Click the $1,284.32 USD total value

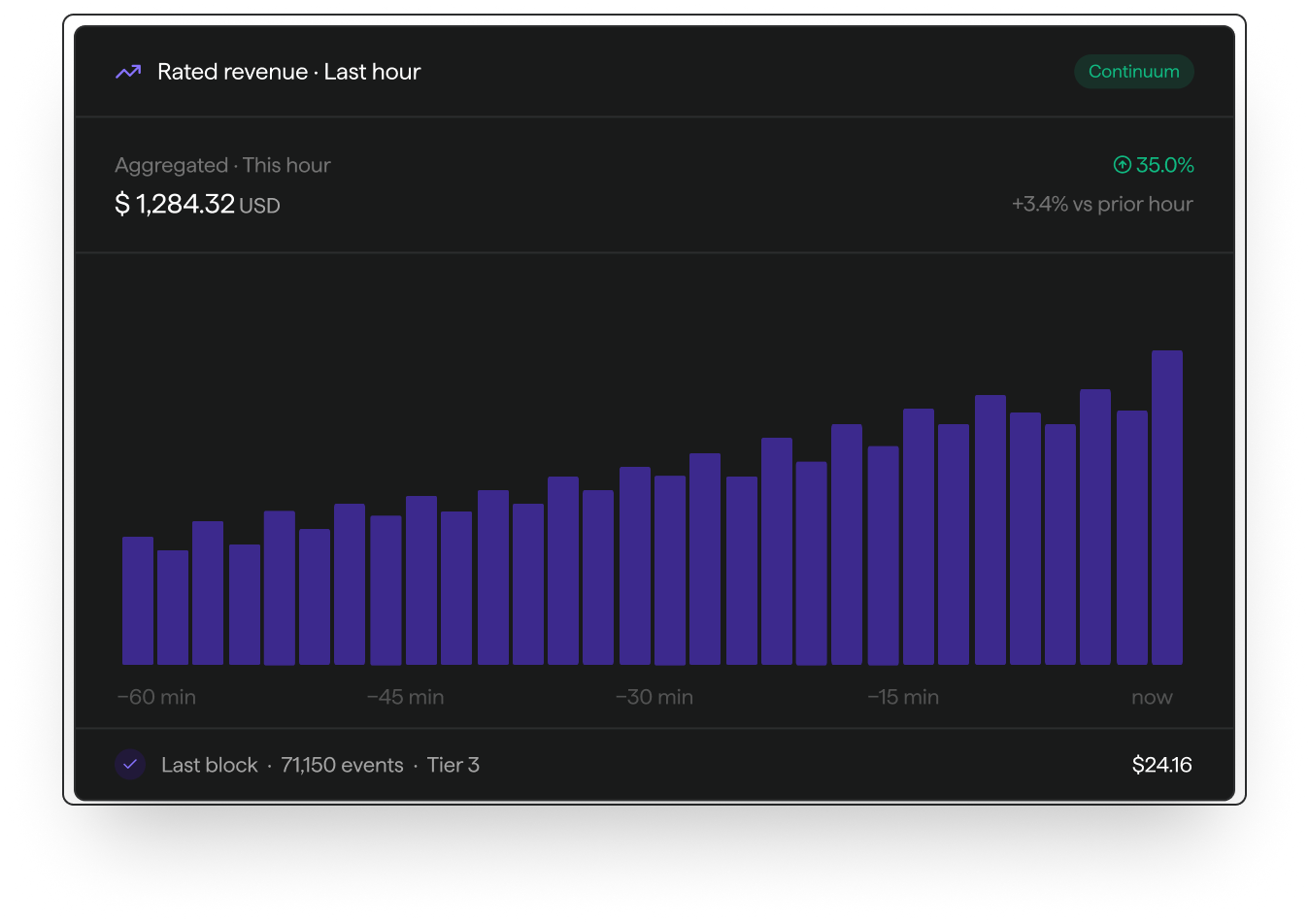point(197,204)
